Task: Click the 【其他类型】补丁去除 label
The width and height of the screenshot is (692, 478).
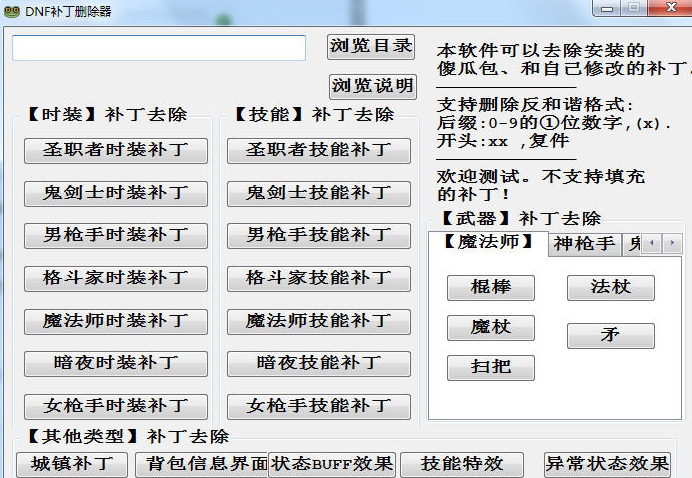Action: (127, 437)
